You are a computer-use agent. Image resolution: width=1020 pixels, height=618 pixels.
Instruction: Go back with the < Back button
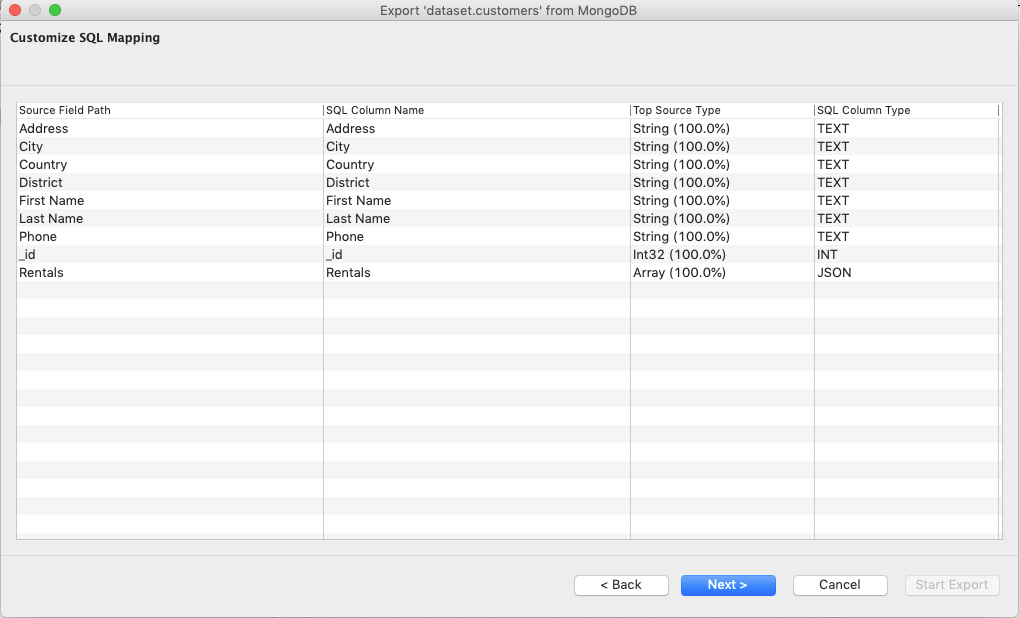click(x=621, y=585)
